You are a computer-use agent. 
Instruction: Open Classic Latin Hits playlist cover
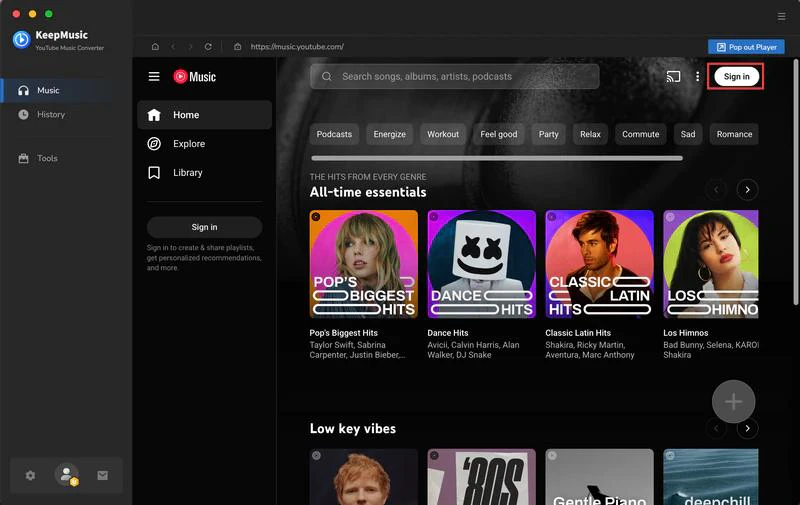[599, 264]
